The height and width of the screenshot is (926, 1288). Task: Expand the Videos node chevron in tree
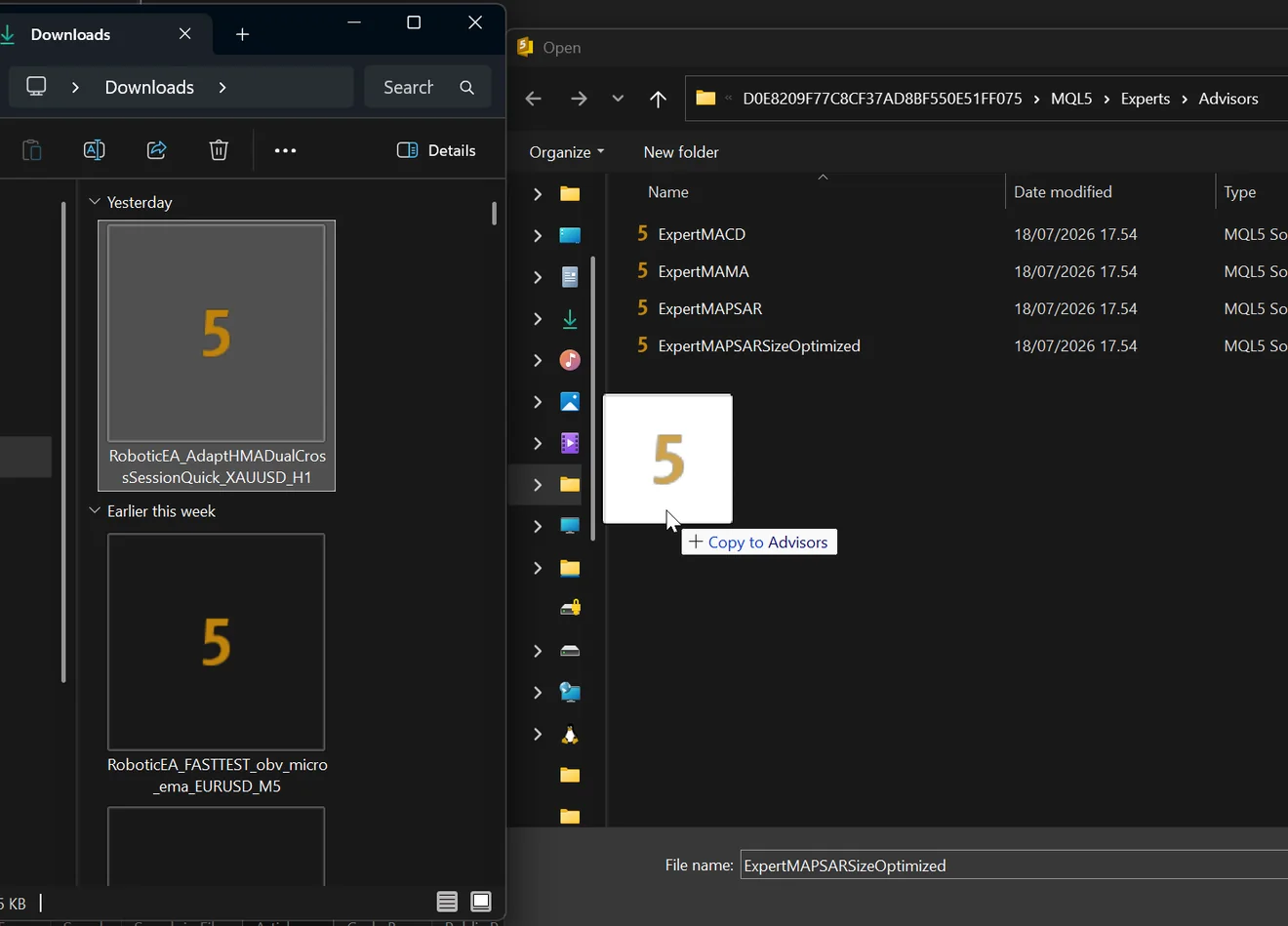538,443
